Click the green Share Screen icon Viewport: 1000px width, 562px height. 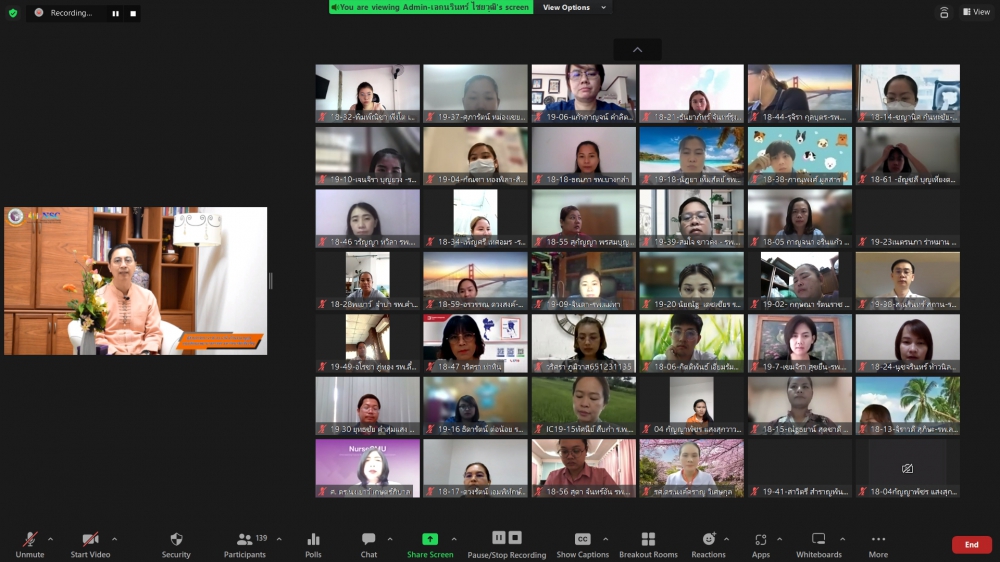point(430,539)
